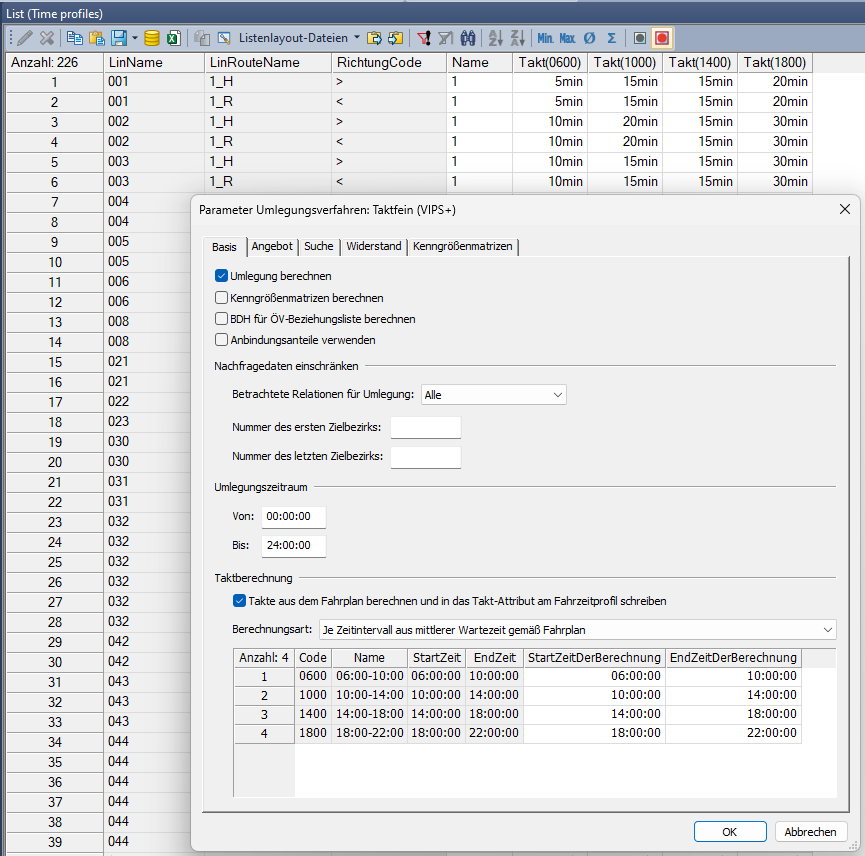
Task: Open Listenlayout-Dateien dropdown menu
Action: coord(357,38)
